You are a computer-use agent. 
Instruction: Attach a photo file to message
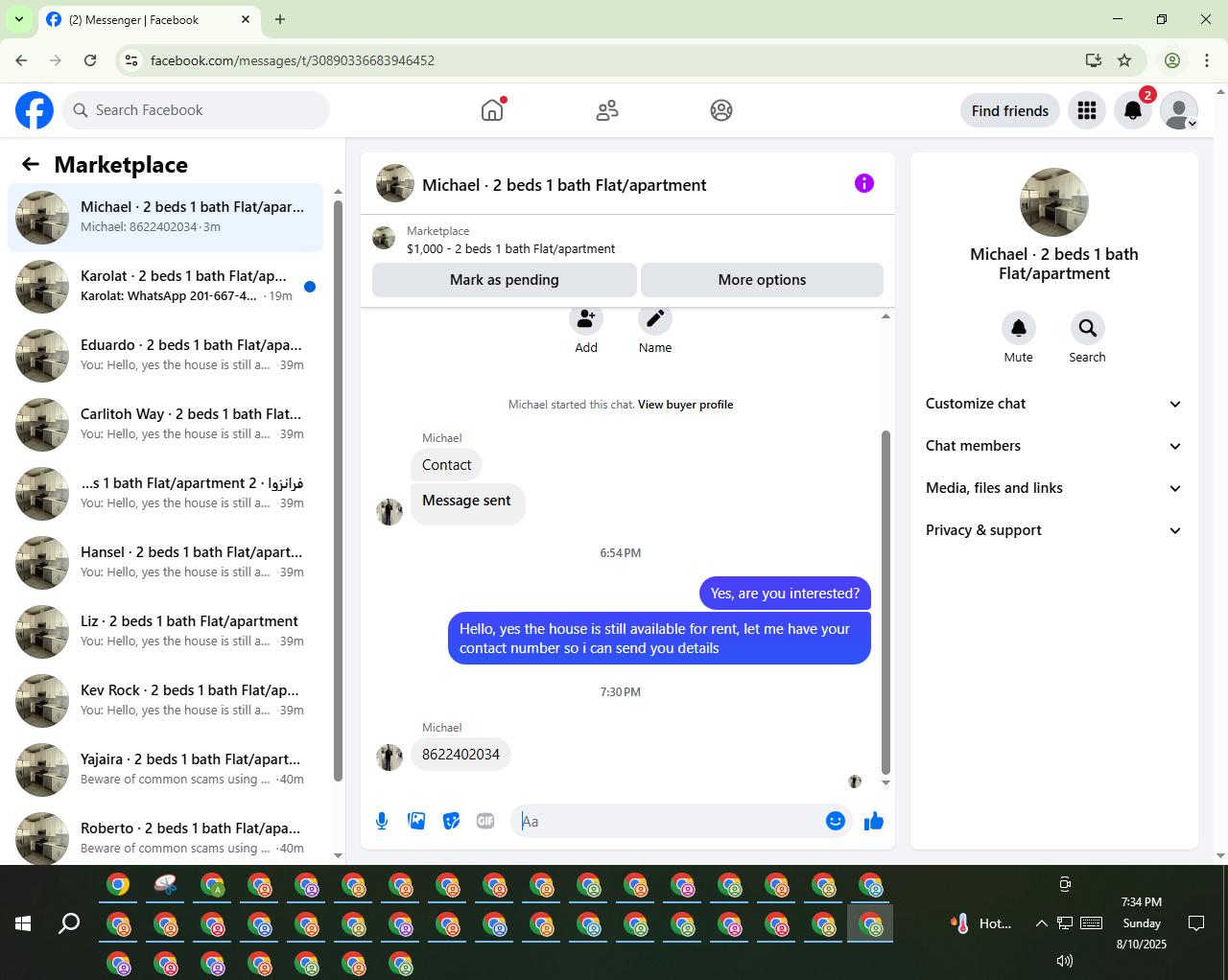[416, 821]
